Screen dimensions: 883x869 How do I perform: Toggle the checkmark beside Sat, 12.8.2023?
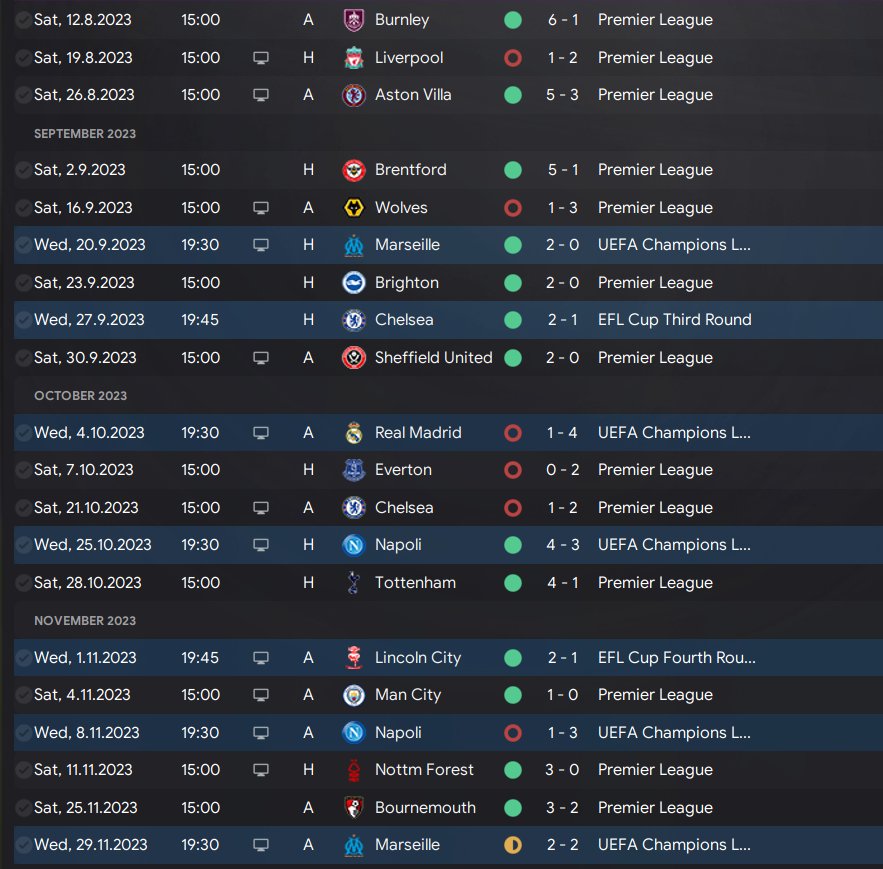(x=24, y=20)
